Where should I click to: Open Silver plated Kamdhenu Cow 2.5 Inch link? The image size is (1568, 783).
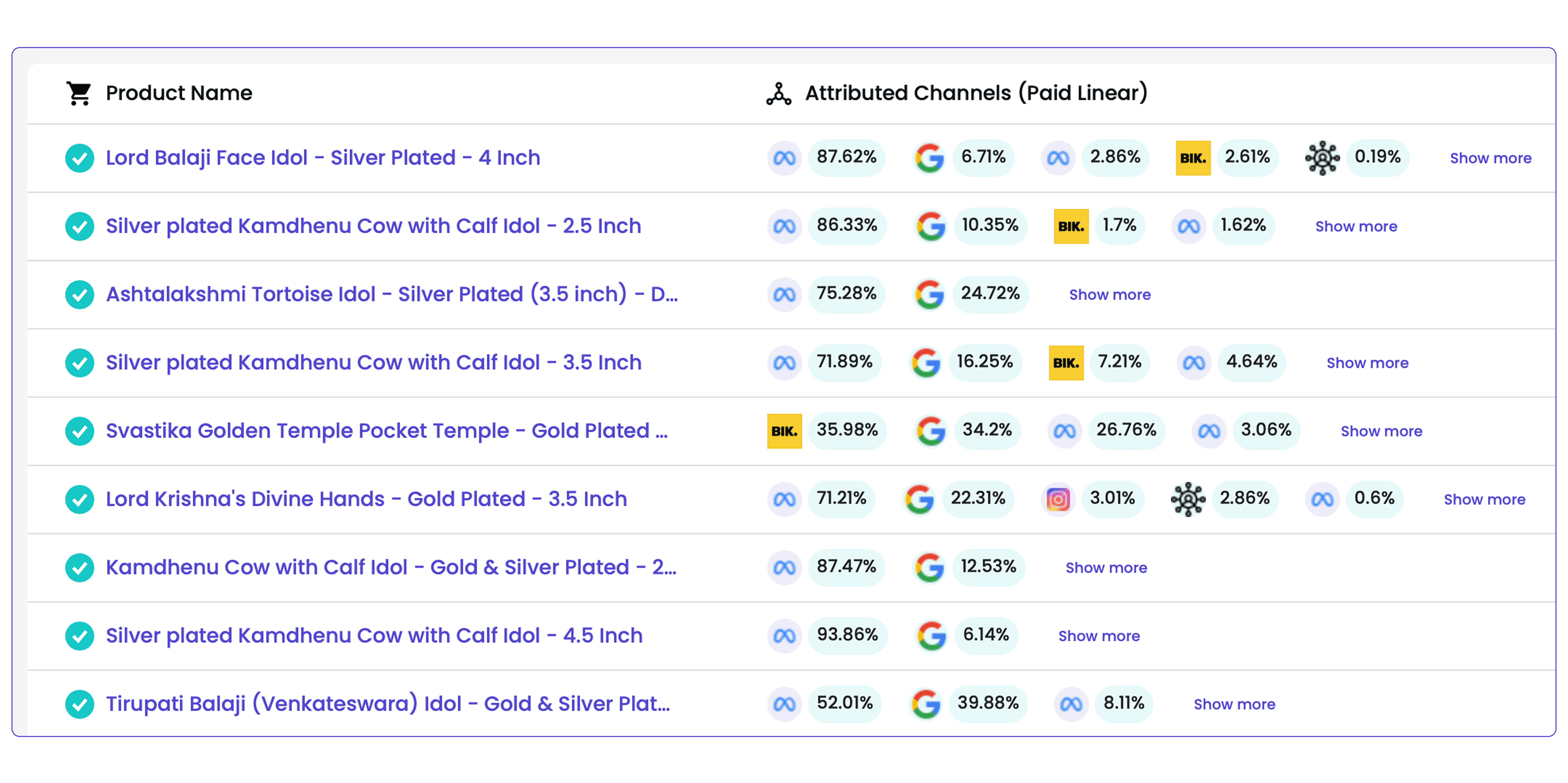pyautogui.click(x=373, y=226)
